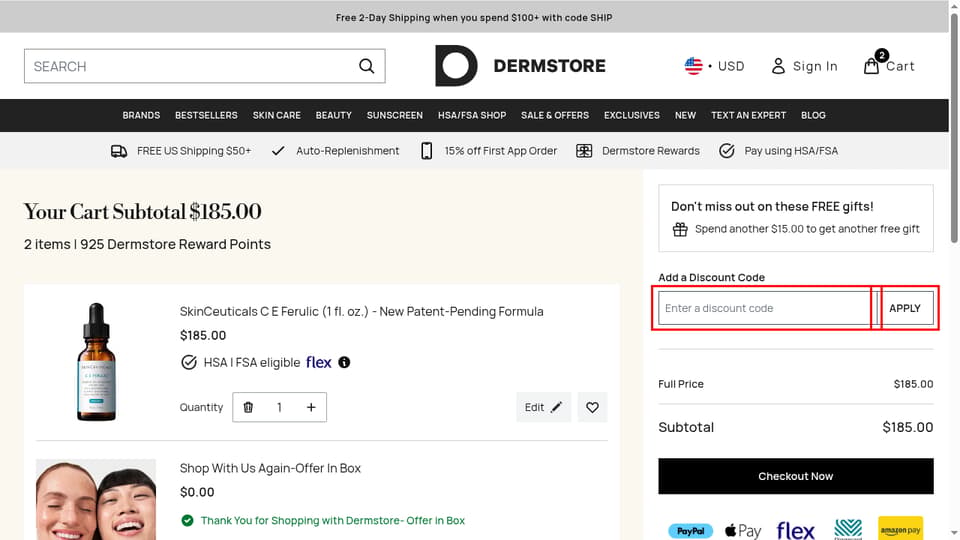
Task: Open the SKIN CARE menu
Action: (277, 115)
